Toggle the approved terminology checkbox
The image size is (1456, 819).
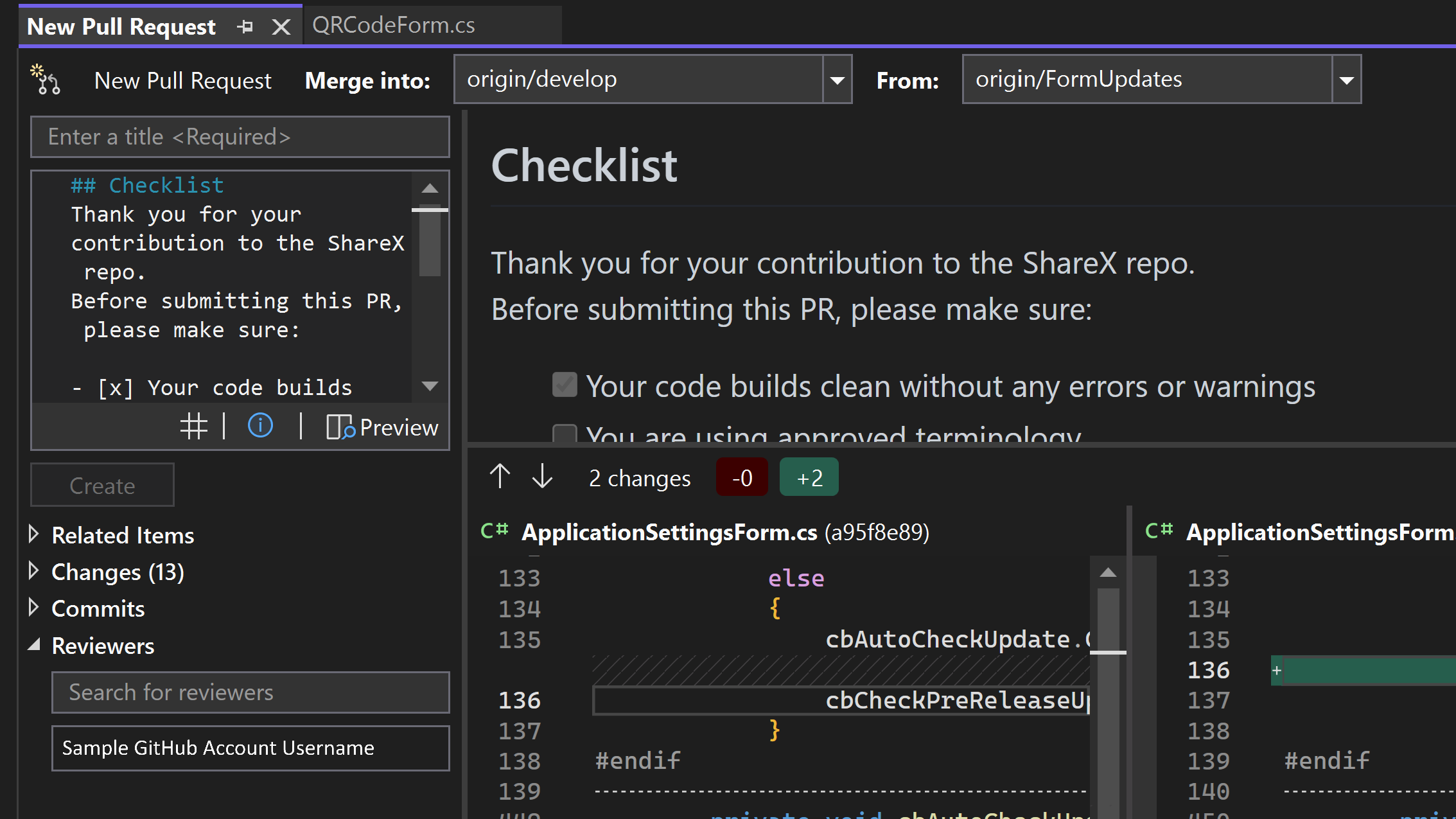[x=564, y=435]
